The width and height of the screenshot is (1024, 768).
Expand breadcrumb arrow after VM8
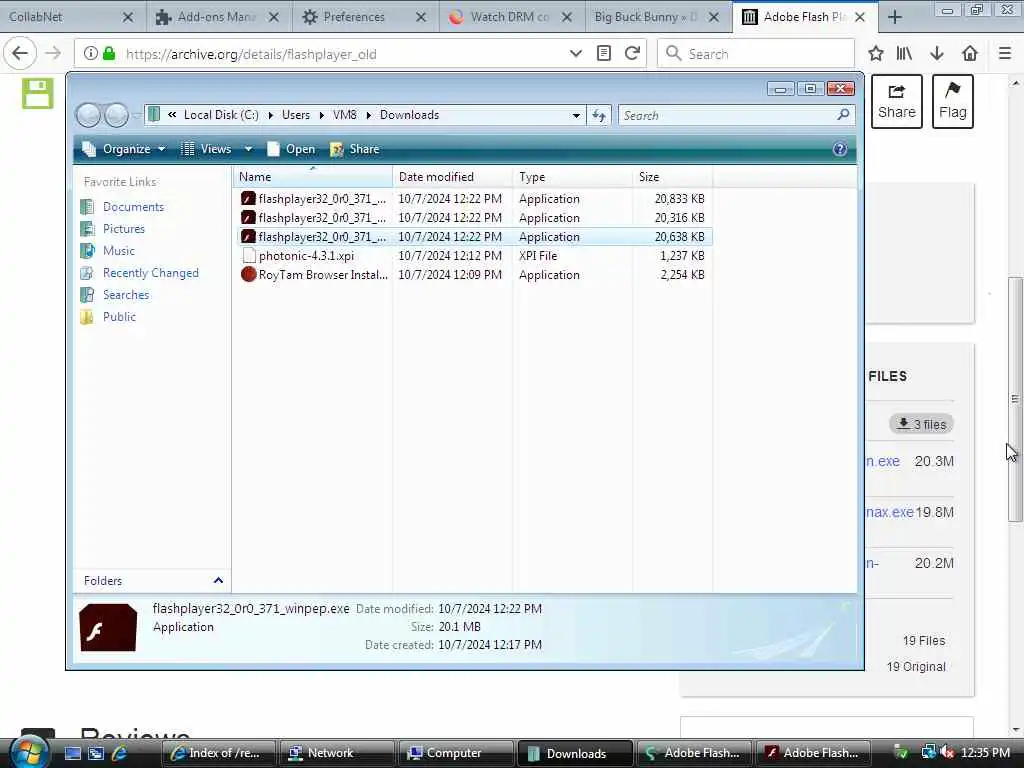368,115
